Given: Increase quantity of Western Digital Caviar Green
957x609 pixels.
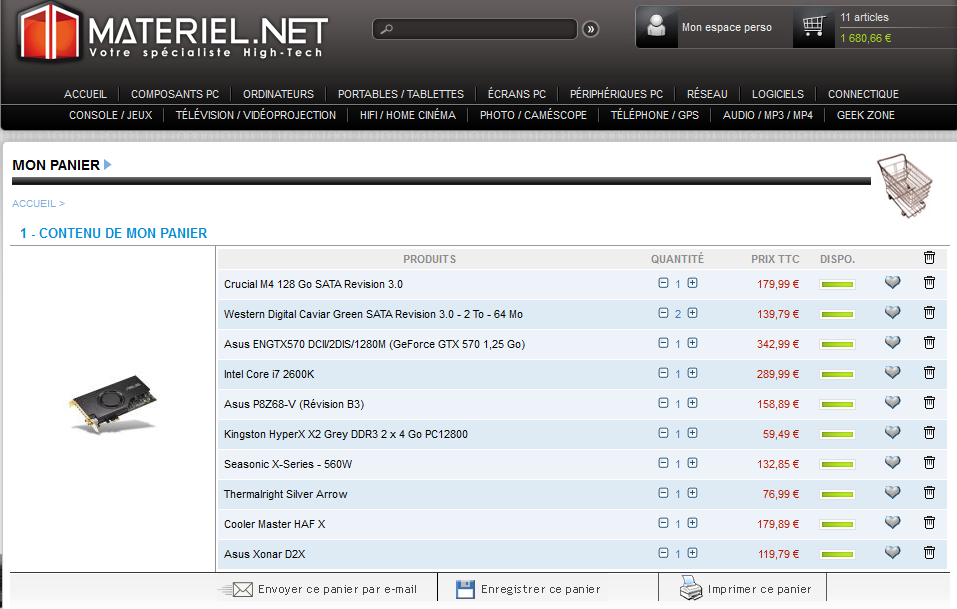Looking at the screenshot, I should 693,313.
